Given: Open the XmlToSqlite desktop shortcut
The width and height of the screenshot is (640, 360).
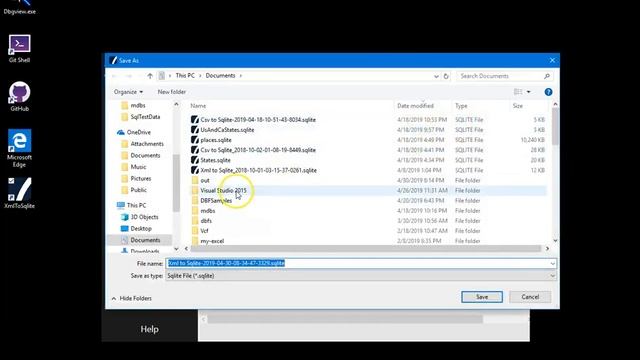Looking at the screenshot, I should click(19, 193).
